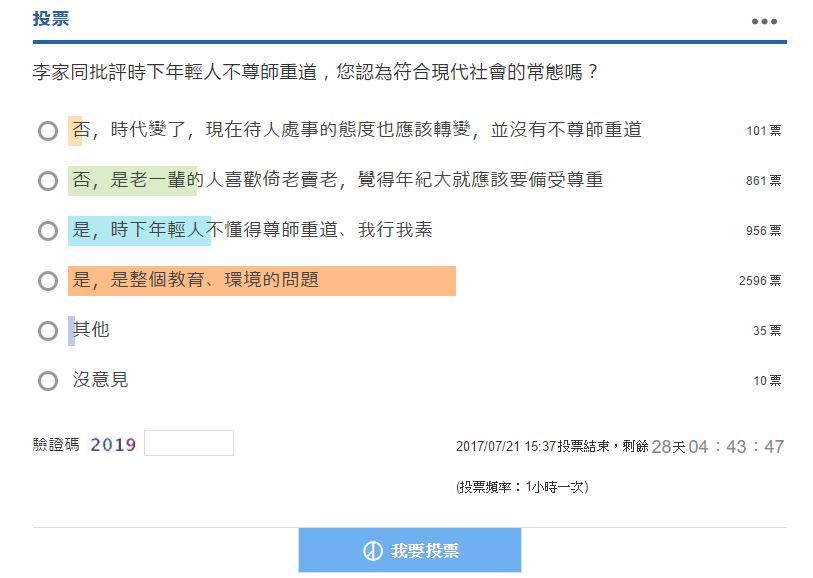Click the 956 票 vote count
Screen dimensions: 813x578
pos(763,231)
